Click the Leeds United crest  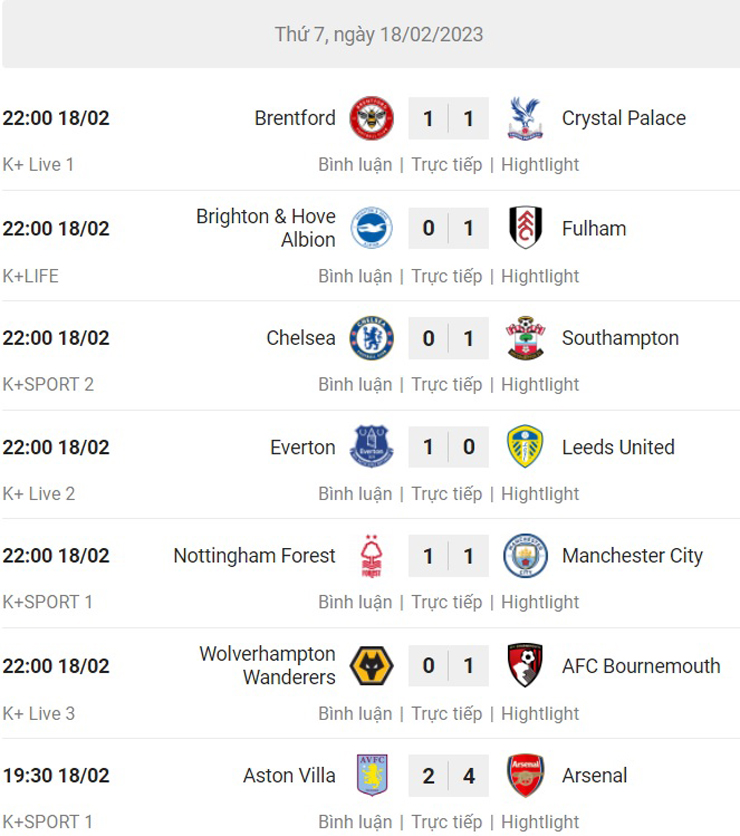(525, 447)
